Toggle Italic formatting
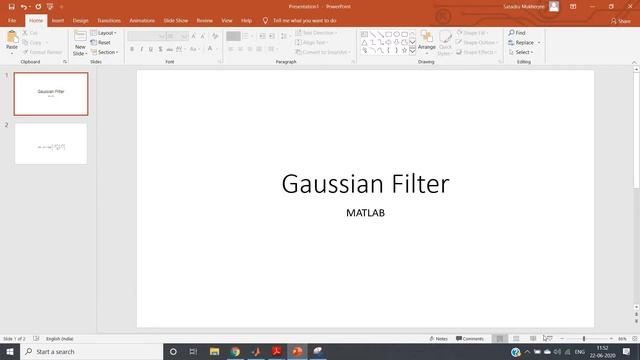Image resolution: width=640 pixels, height=360 pixels. [141, 49]
